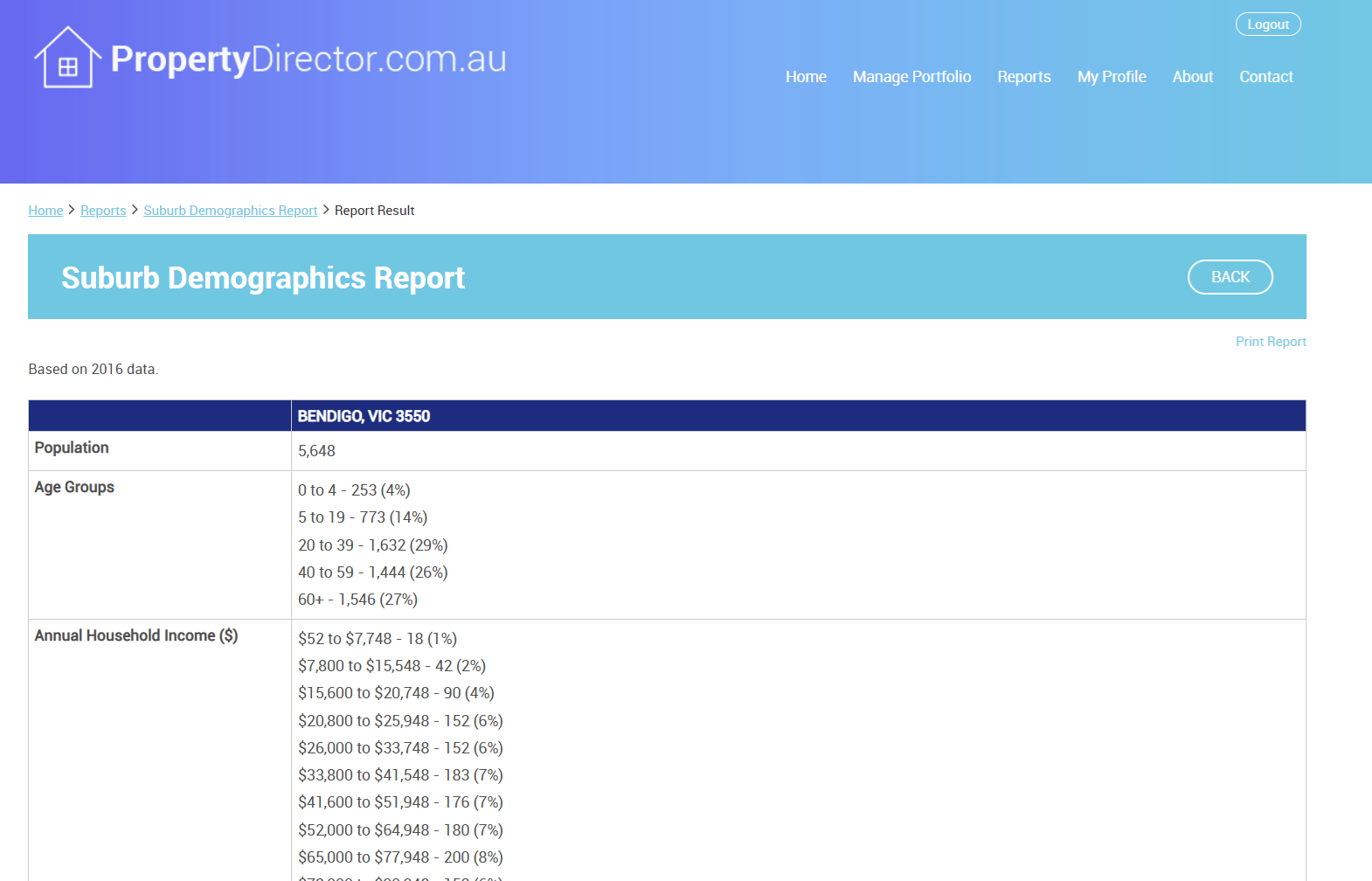Click the chevron before Report Result
Image resolution: width=1372 pixels, height=881 pixels.
pyautogui.click(x=326, y=210)
